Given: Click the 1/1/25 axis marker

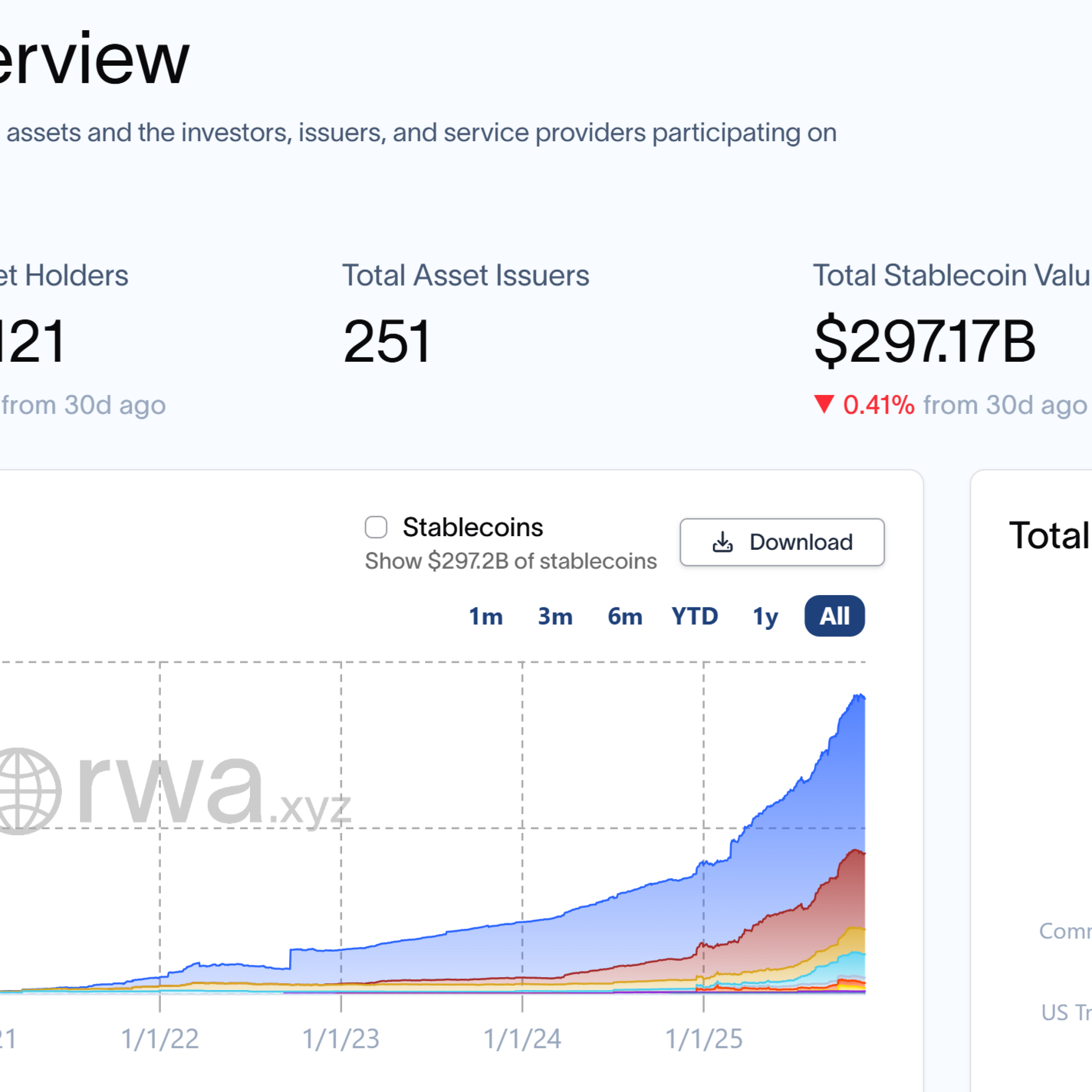Looking at the screenshot, I should click(703, 1039).
